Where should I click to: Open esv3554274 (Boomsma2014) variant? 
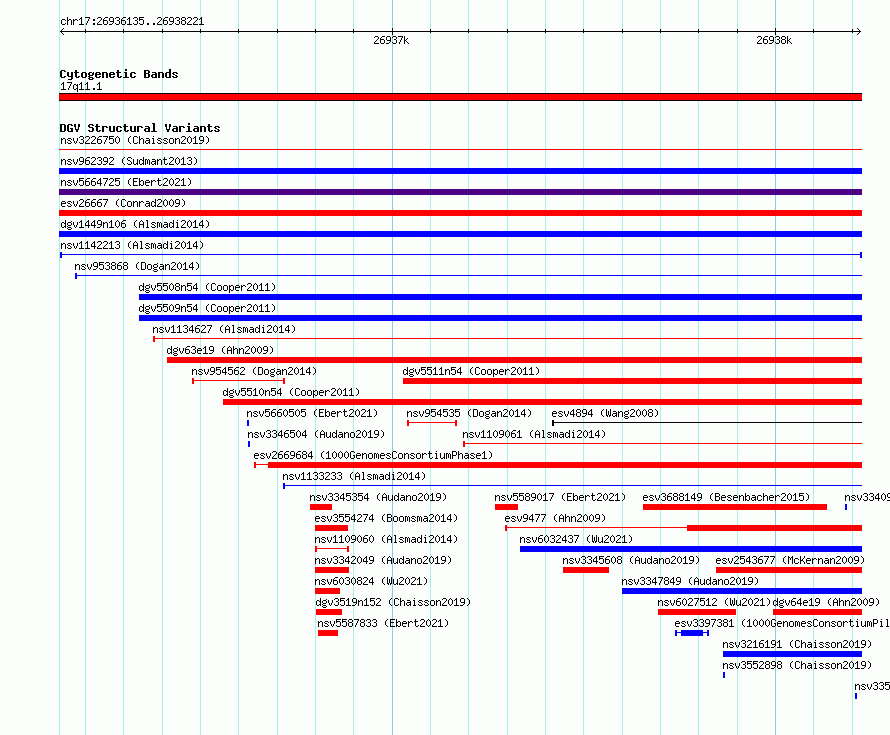(386, 518)
